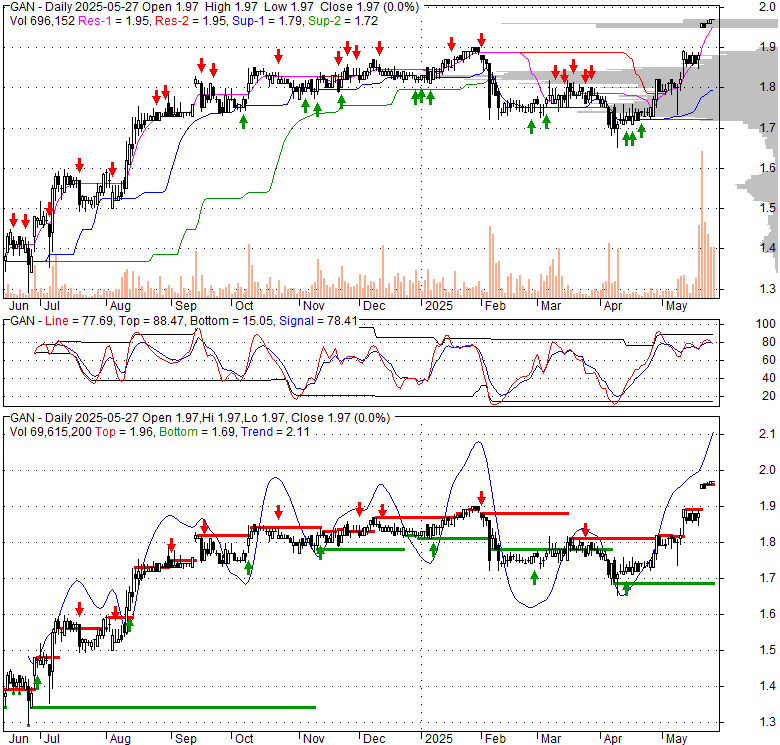Screen dimensions: 780x745
Task: Click the tallest May volume spike in top chart
Action: [x=702, y=224]
